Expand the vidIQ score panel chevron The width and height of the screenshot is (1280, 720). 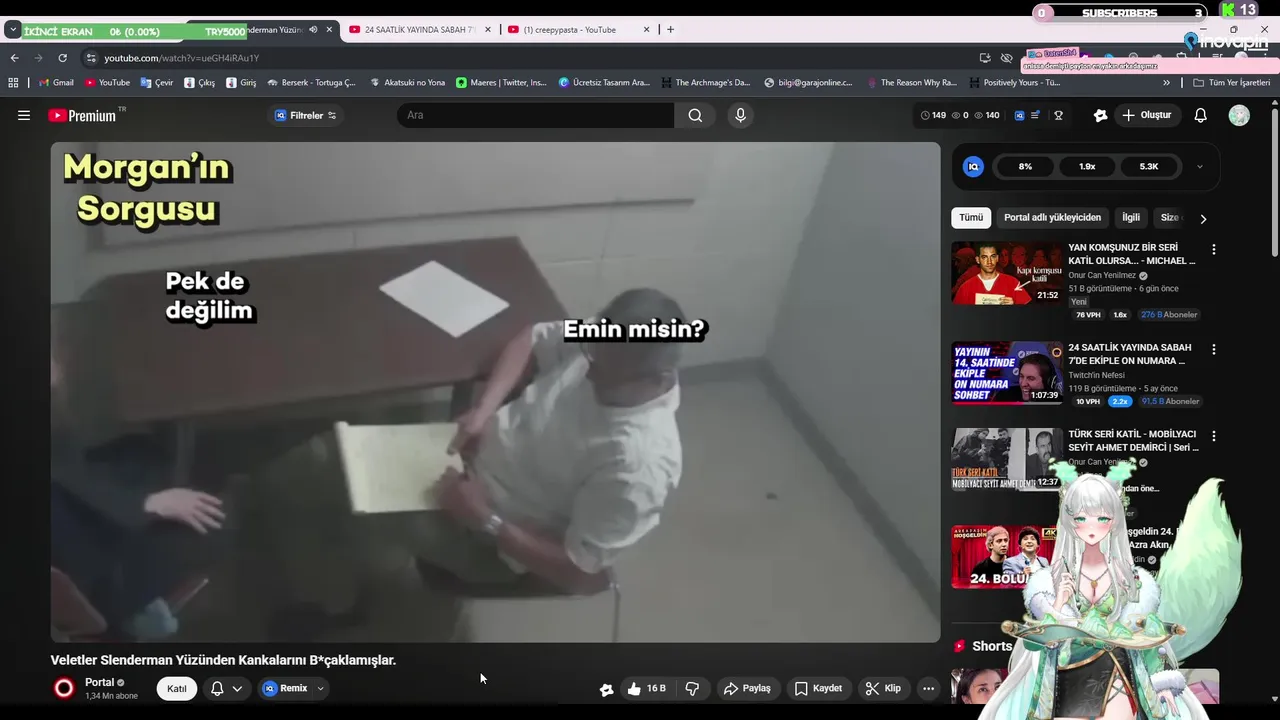coord(1199,167)
